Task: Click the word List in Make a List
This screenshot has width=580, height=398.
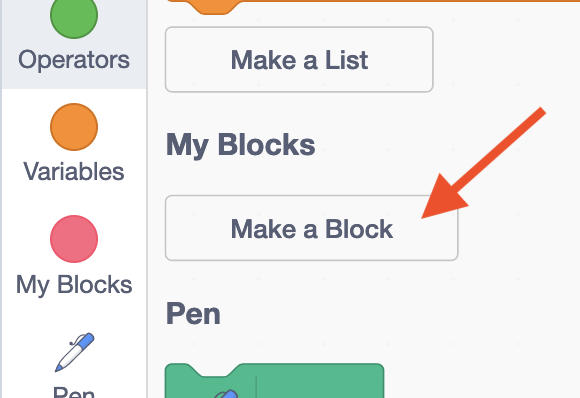Action: [346, 60]
